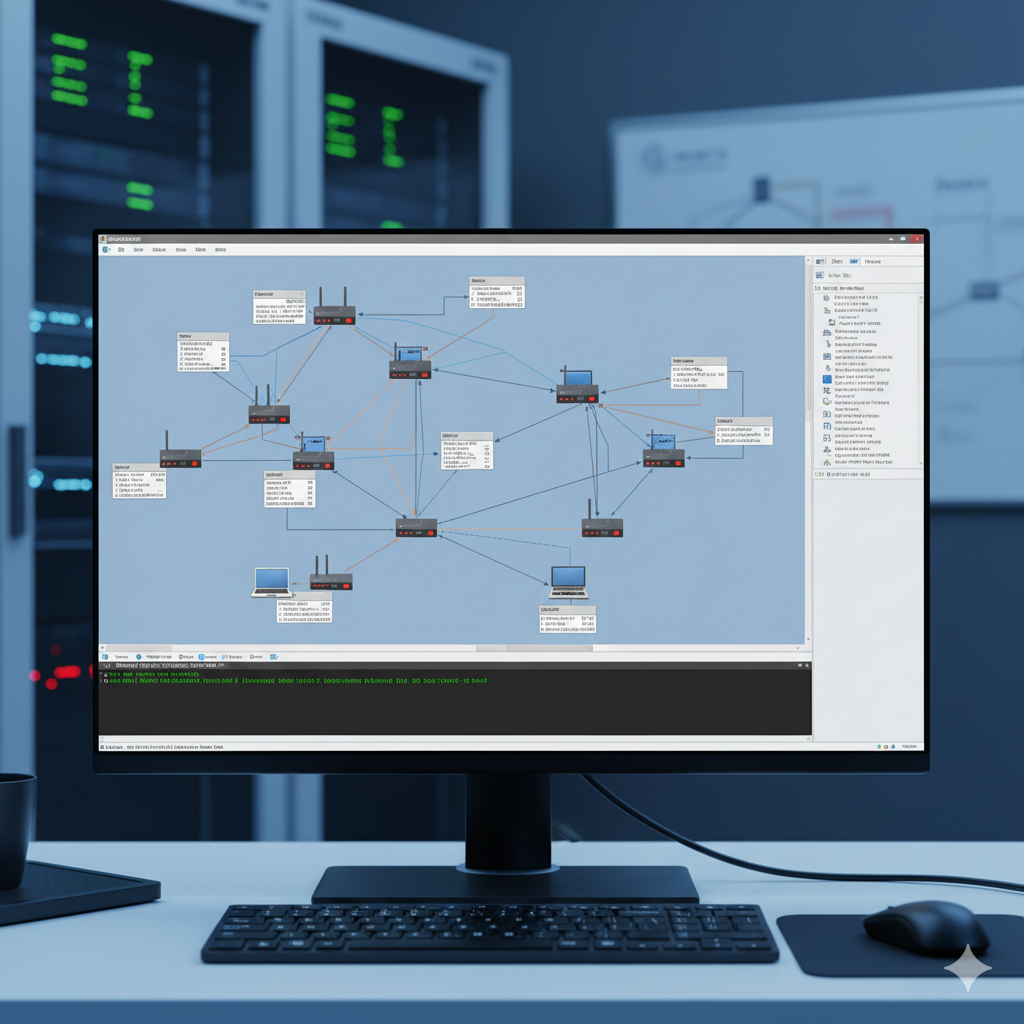Click inside the dark terminal console output area
Viewport: 1024px width, 1024px height.
point(450,710)
